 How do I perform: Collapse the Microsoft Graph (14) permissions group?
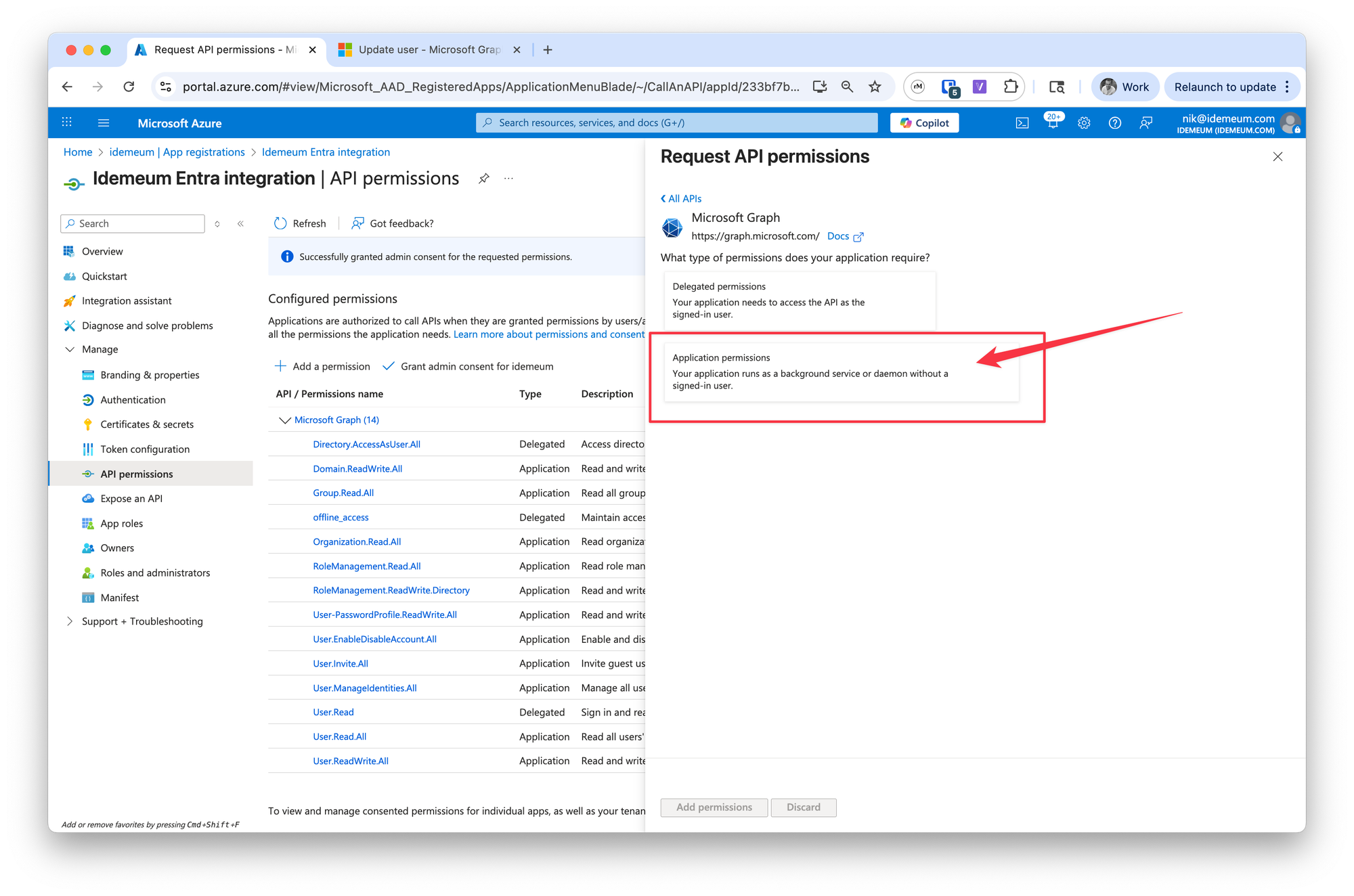[x=285, y=420]
